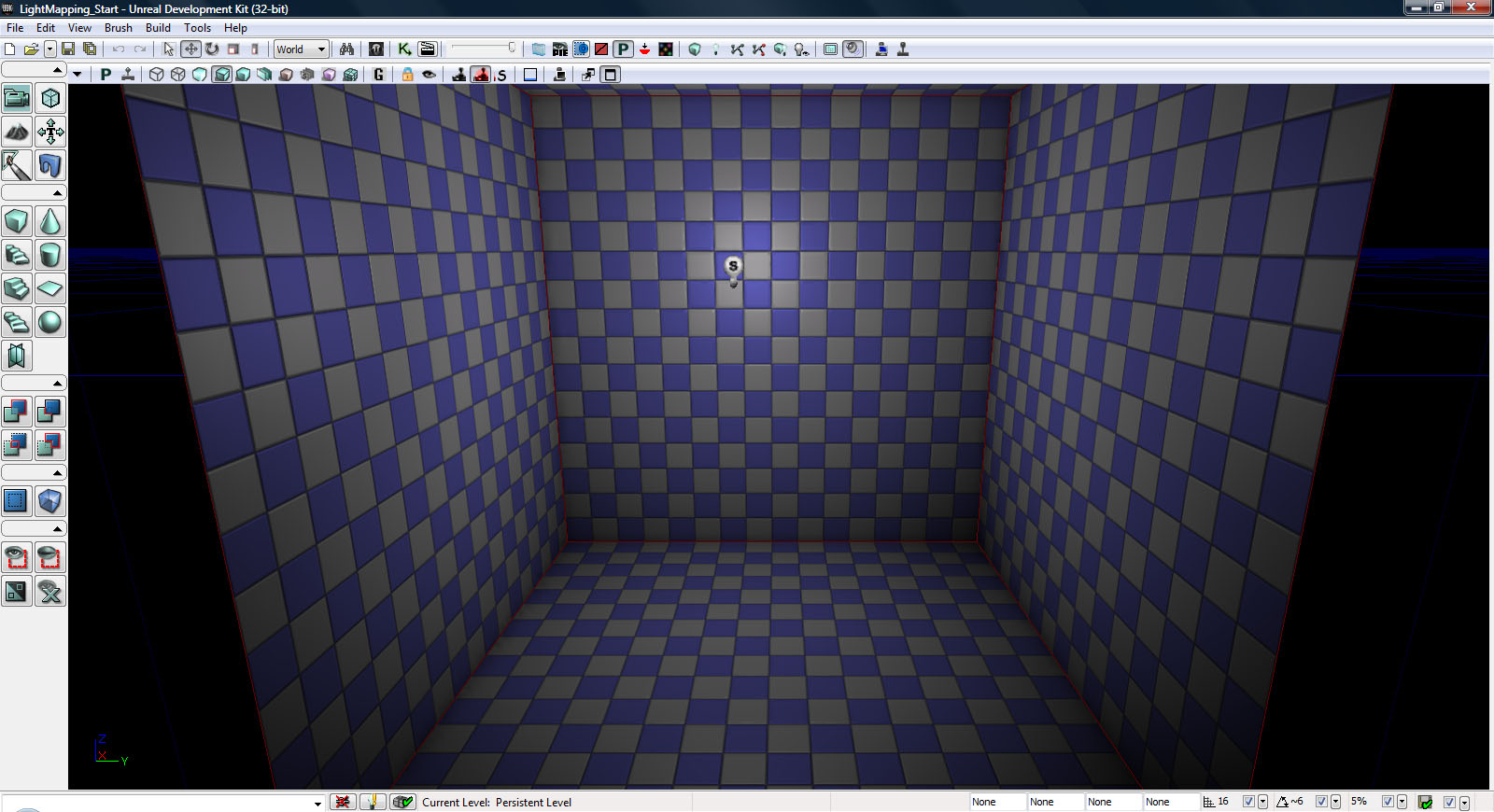Create a new level with blank page icon
Viewport: 1494px width, 812px height.
click(x=10, y=49)
